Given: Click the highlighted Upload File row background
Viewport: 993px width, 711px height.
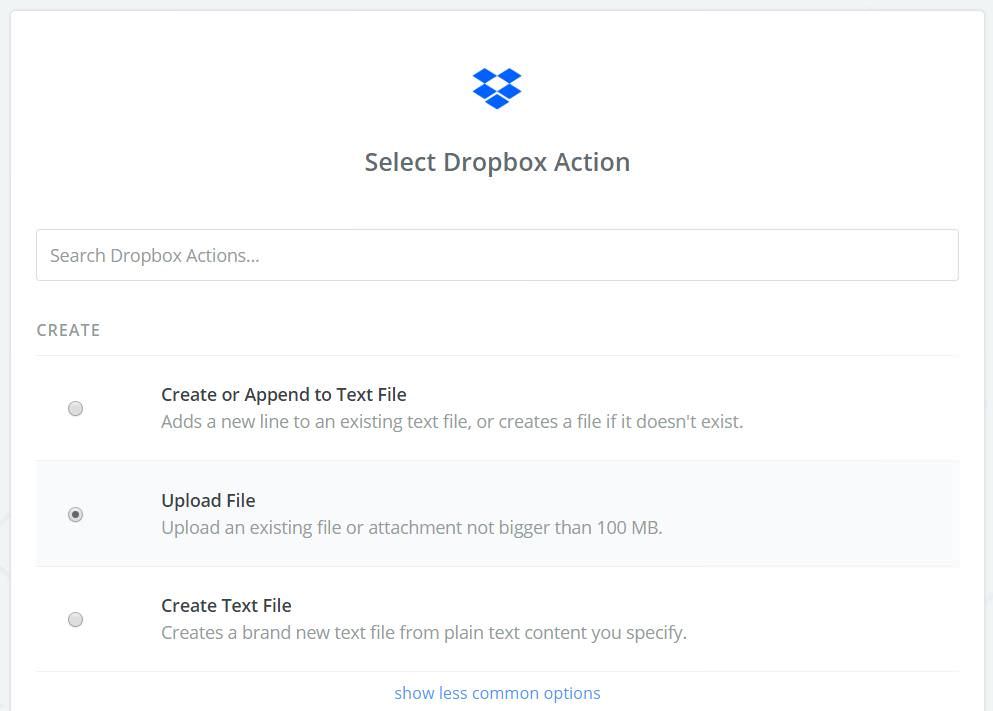Looking at the screenshot, I should click(497, 513).
